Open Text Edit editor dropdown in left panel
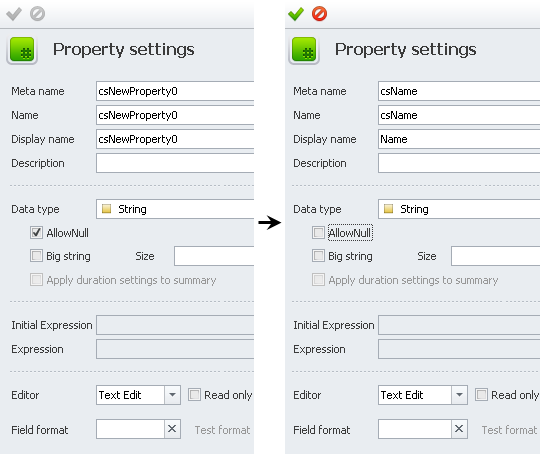This screenshot has height=454, width=540. coord(172,395)
